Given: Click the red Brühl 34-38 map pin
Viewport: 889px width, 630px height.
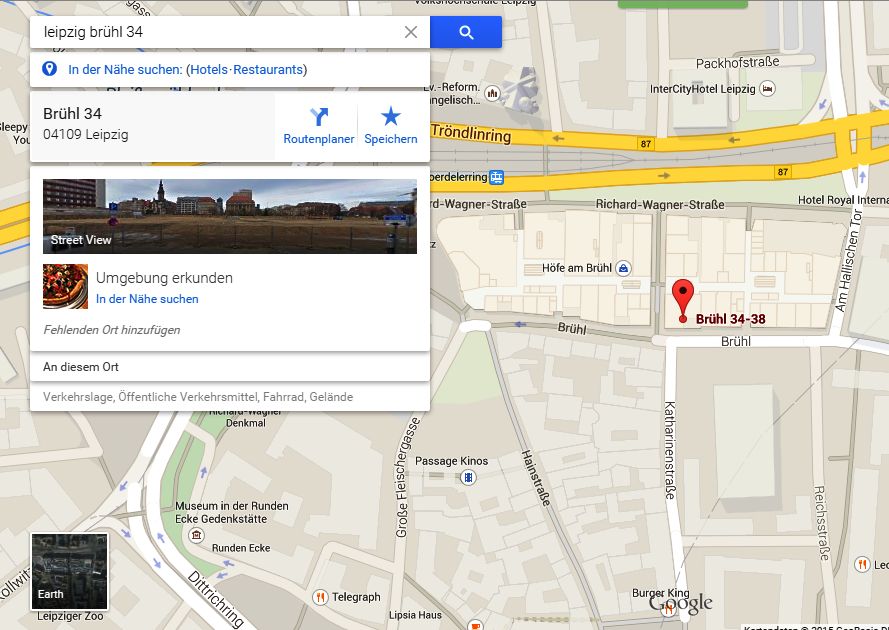Looking at the screenshot, I should 683,301.
